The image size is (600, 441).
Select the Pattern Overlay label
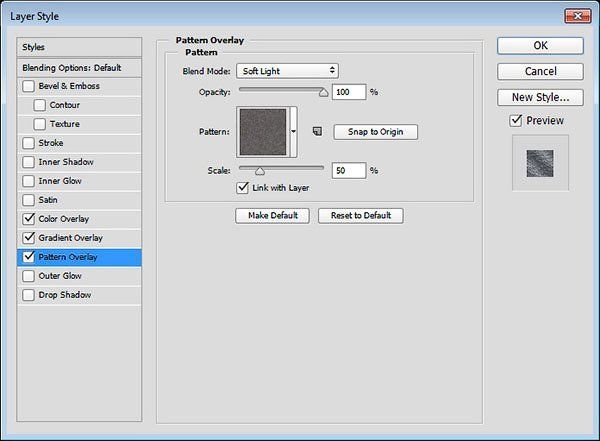68,257
